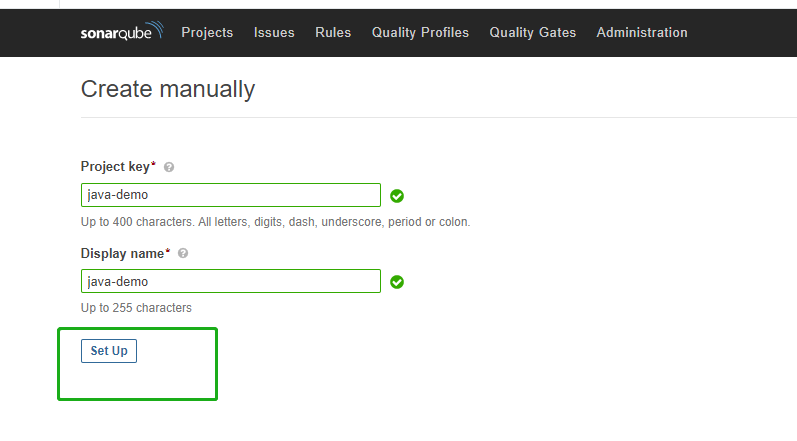797x441 pixels.
Task: Click the Display name label text
Action: click(122, 254)
